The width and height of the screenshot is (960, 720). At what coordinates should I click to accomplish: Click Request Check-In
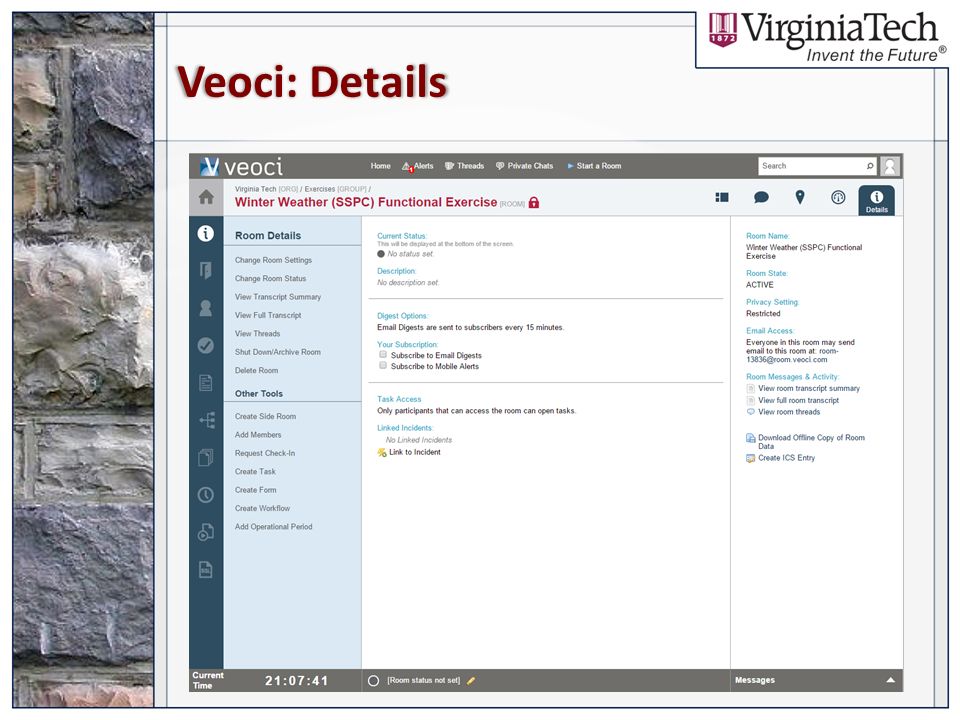[x=265, y=453]
